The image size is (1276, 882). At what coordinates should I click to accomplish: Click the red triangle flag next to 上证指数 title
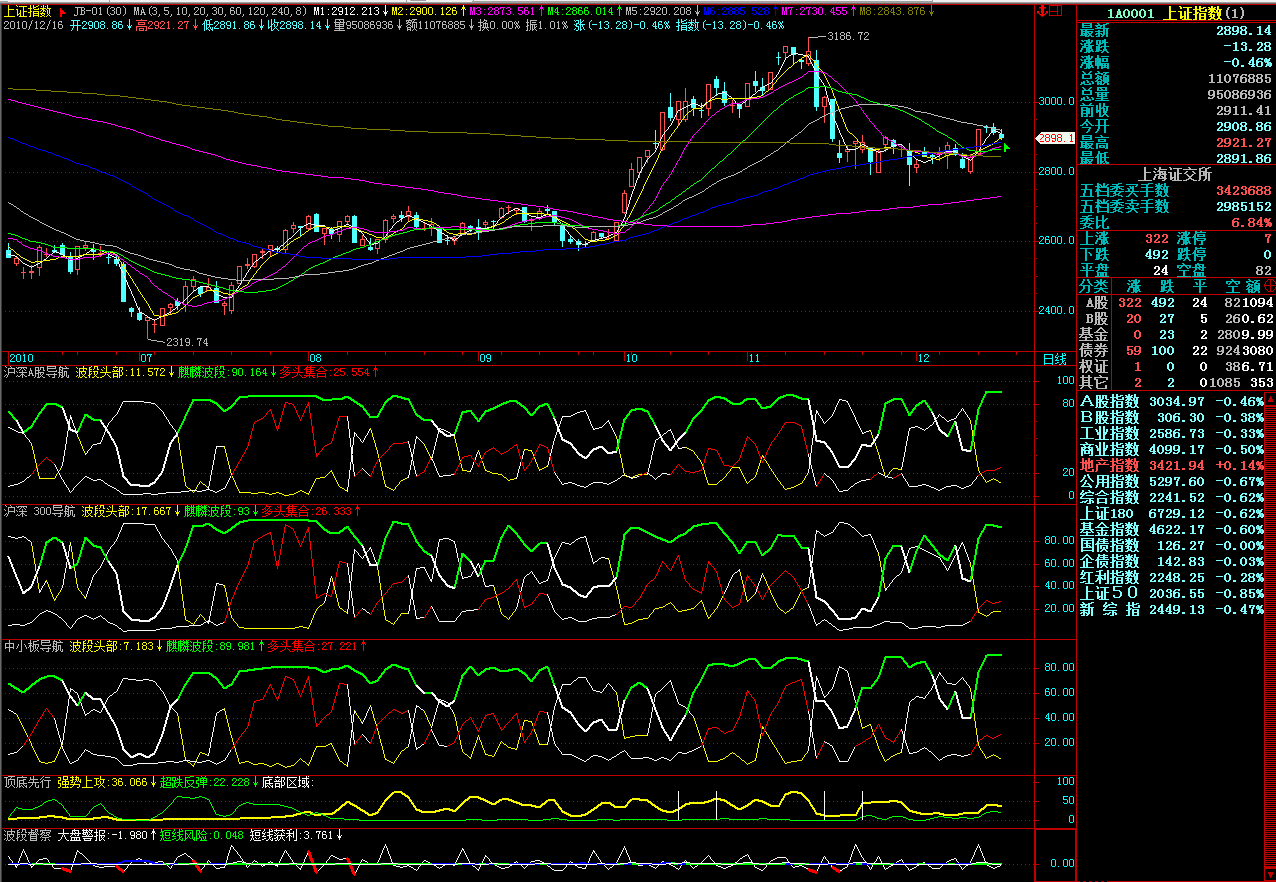click(x=61, y=11)
